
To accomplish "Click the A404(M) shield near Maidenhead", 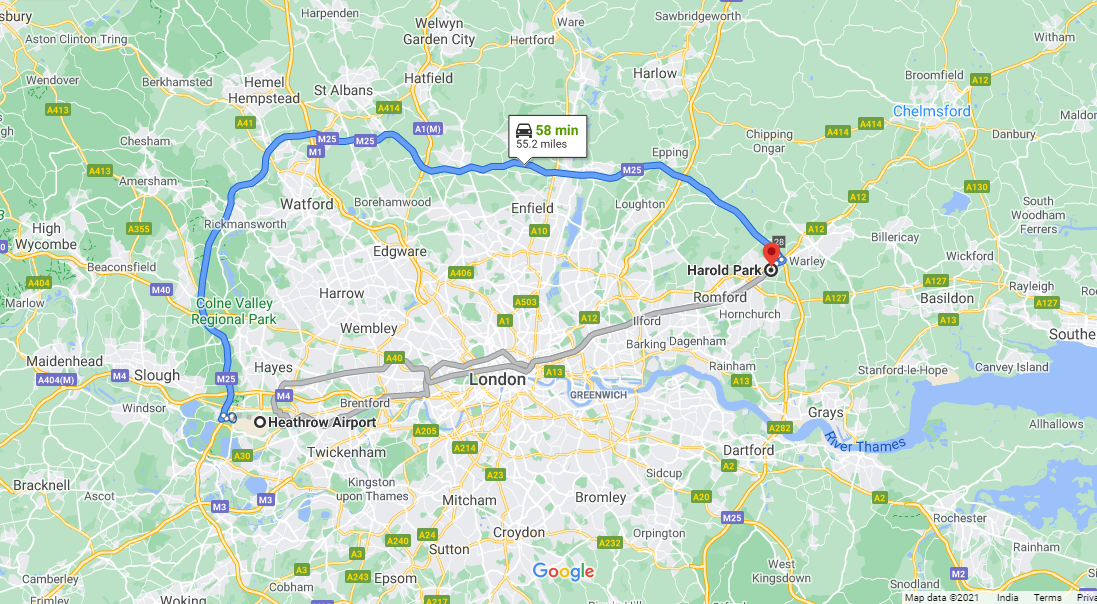I will (x=57, y=380).
